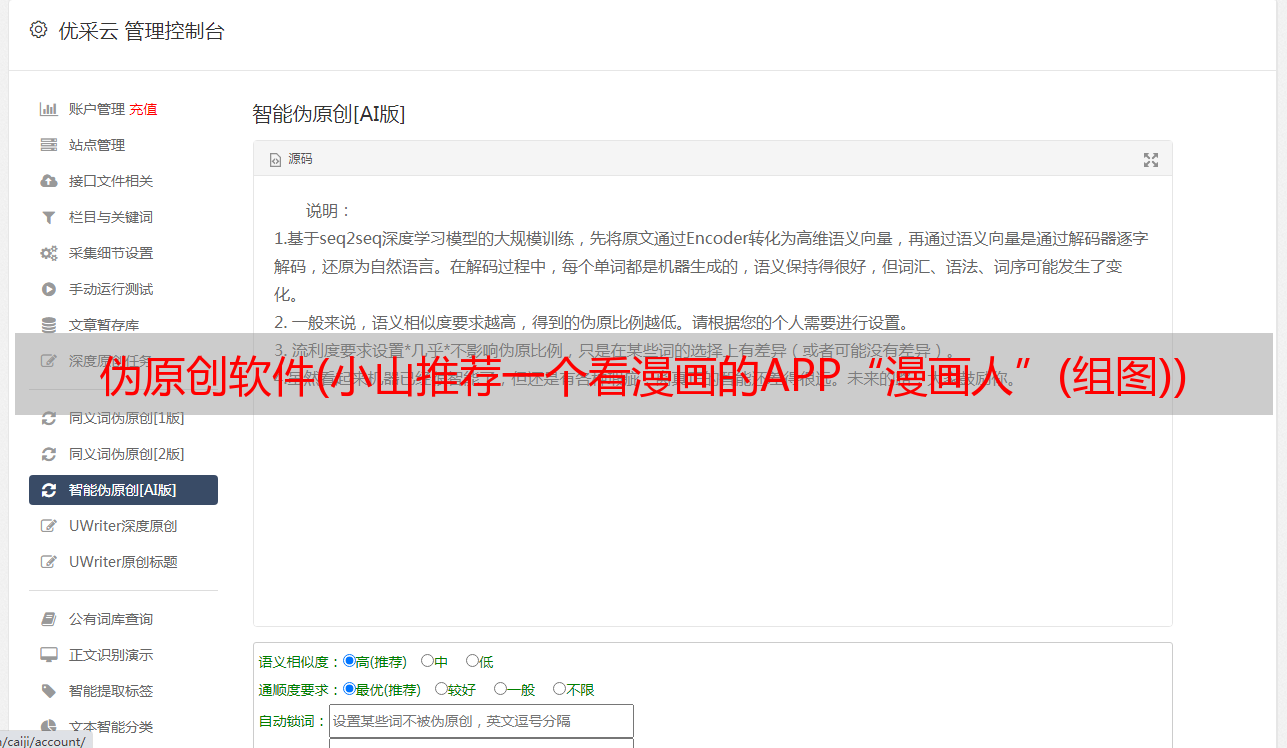
Task: Click the funnel icon for 栏目与关键词
Action: click(x=48, y=217)
